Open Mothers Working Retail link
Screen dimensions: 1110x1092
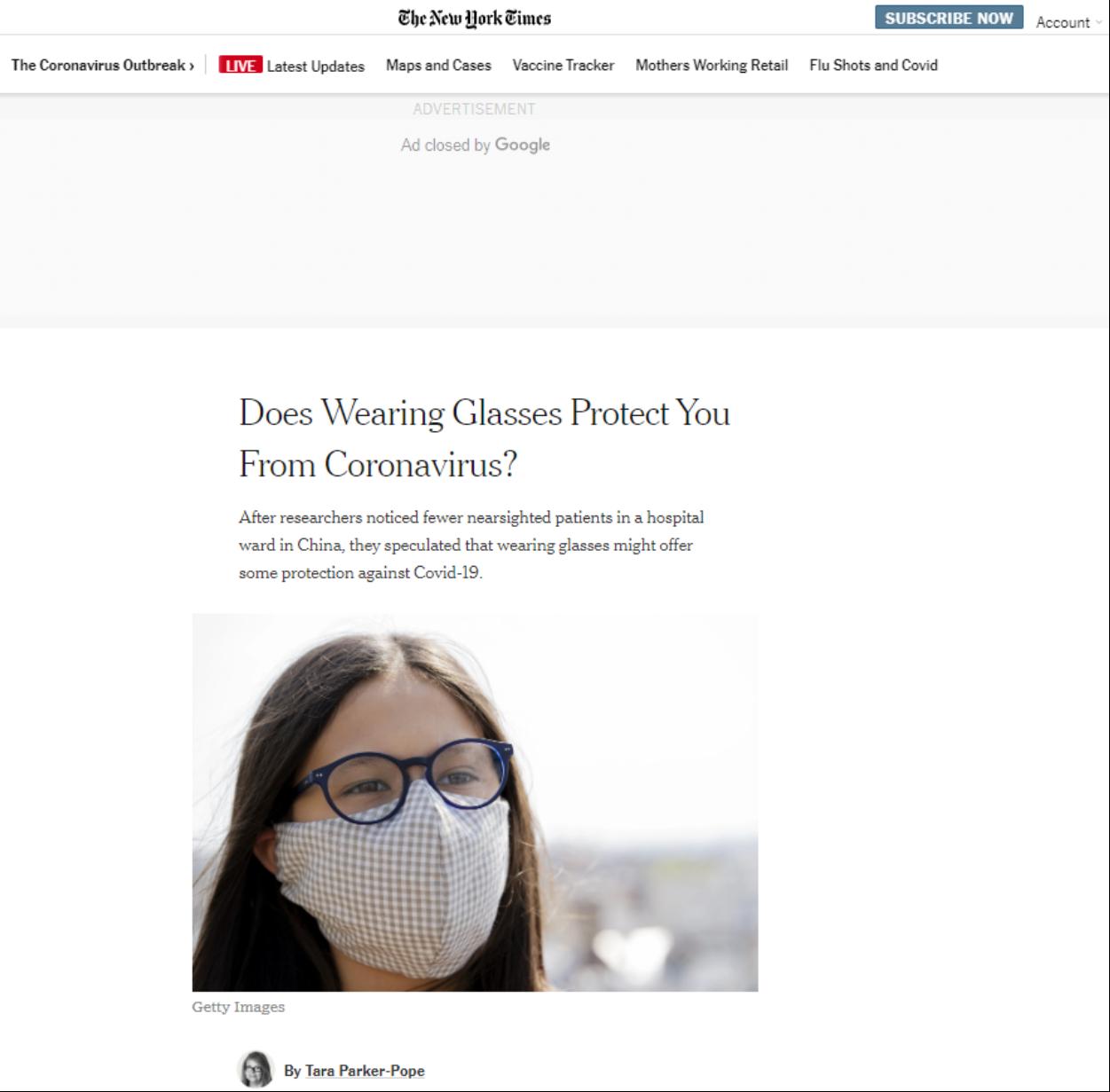(x=712, y=66)
